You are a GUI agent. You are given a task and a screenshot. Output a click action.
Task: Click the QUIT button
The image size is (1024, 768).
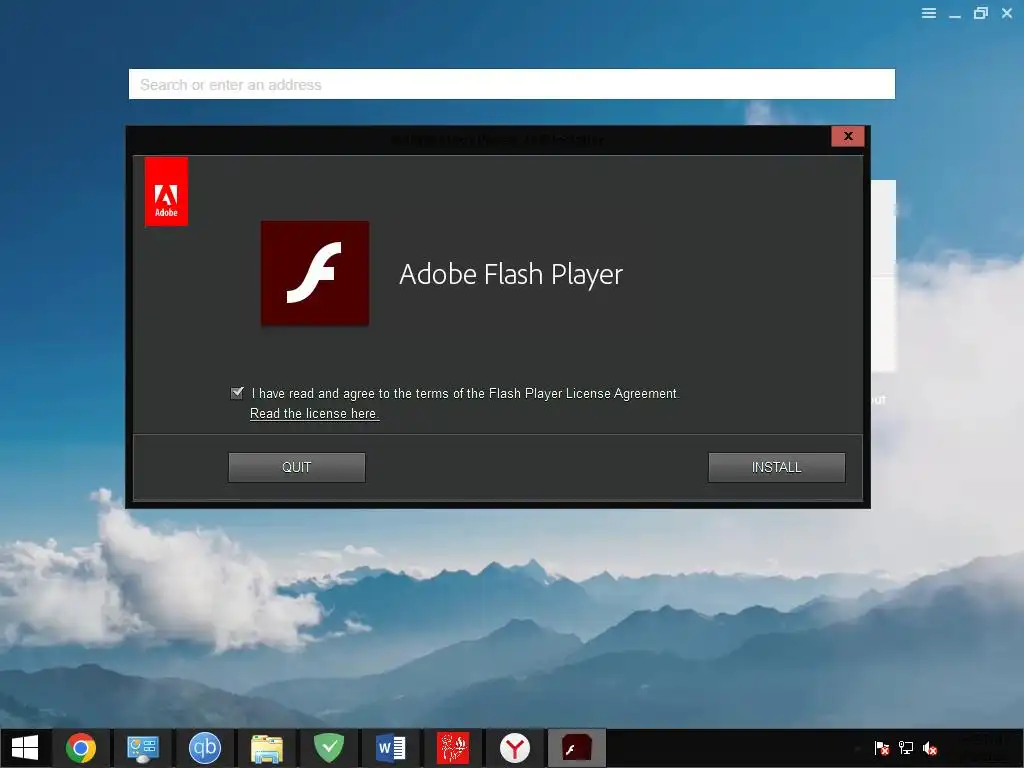click(x=296, y=467)
